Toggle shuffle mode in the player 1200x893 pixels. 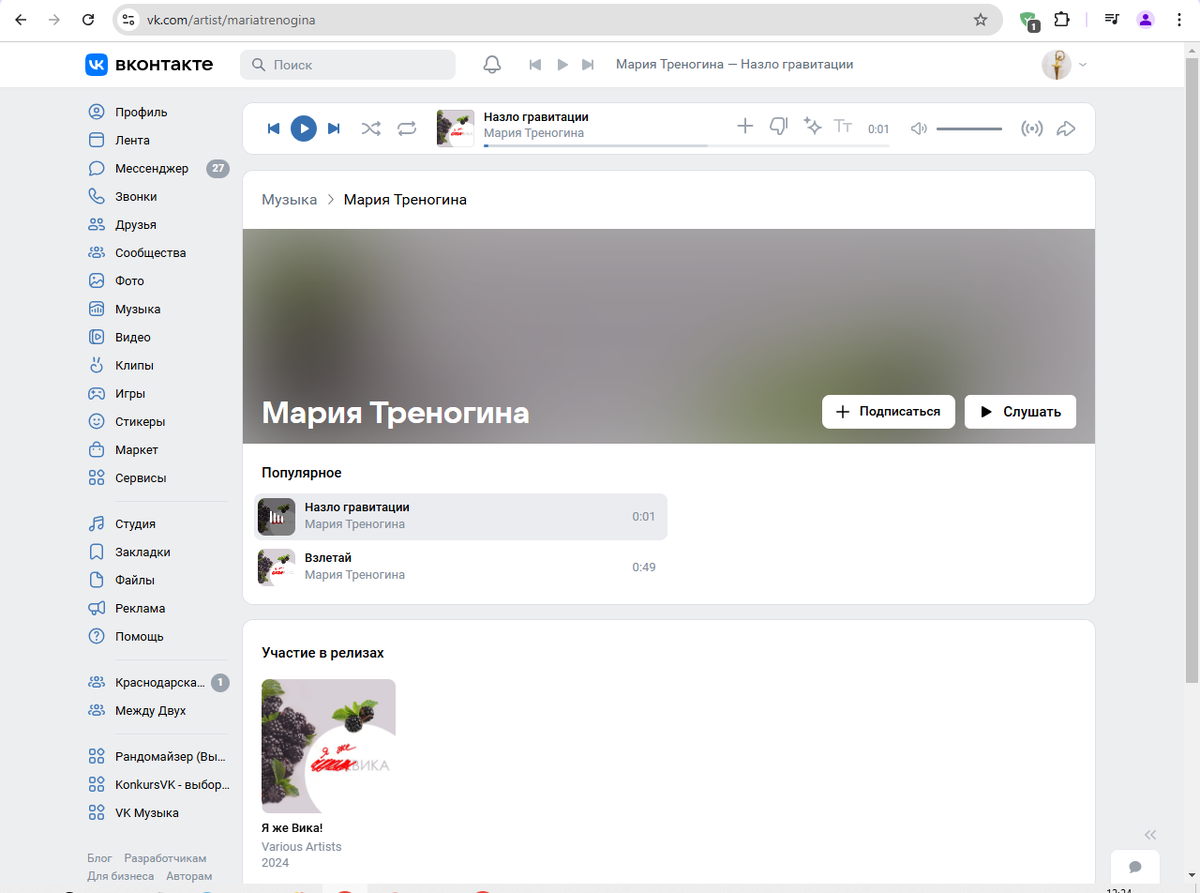click(371, 128)
